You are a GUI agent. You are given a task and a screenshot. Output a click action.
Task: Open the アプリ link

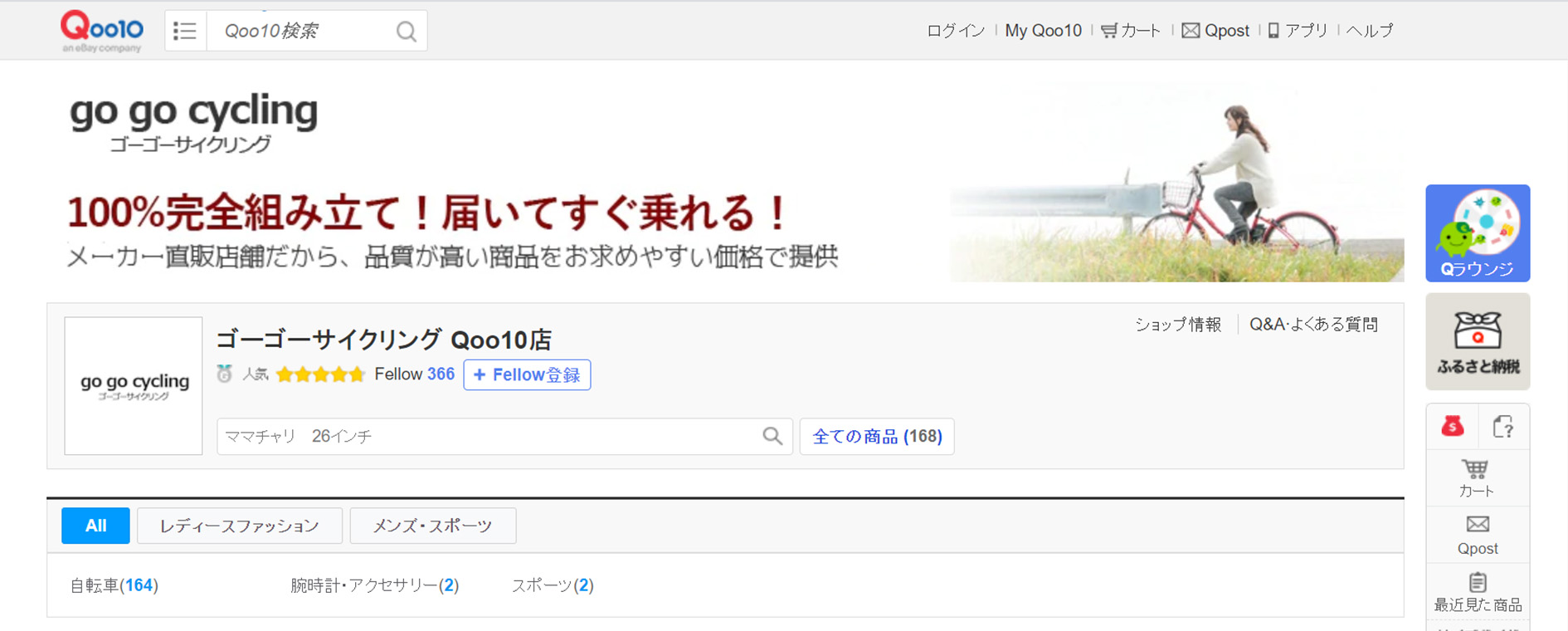pos(1298,31)
